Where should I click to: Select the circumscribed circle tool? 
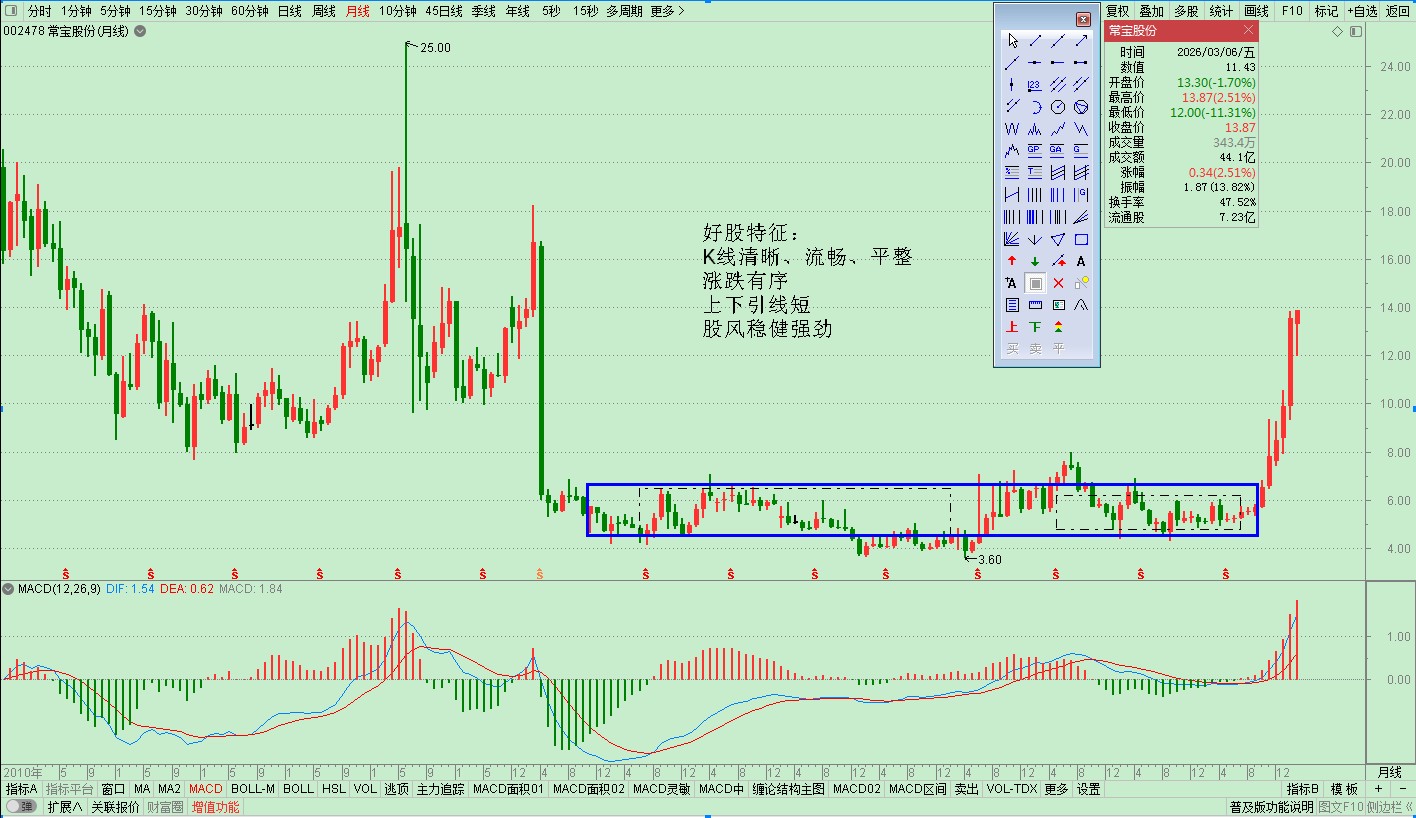coord(1081,107)
